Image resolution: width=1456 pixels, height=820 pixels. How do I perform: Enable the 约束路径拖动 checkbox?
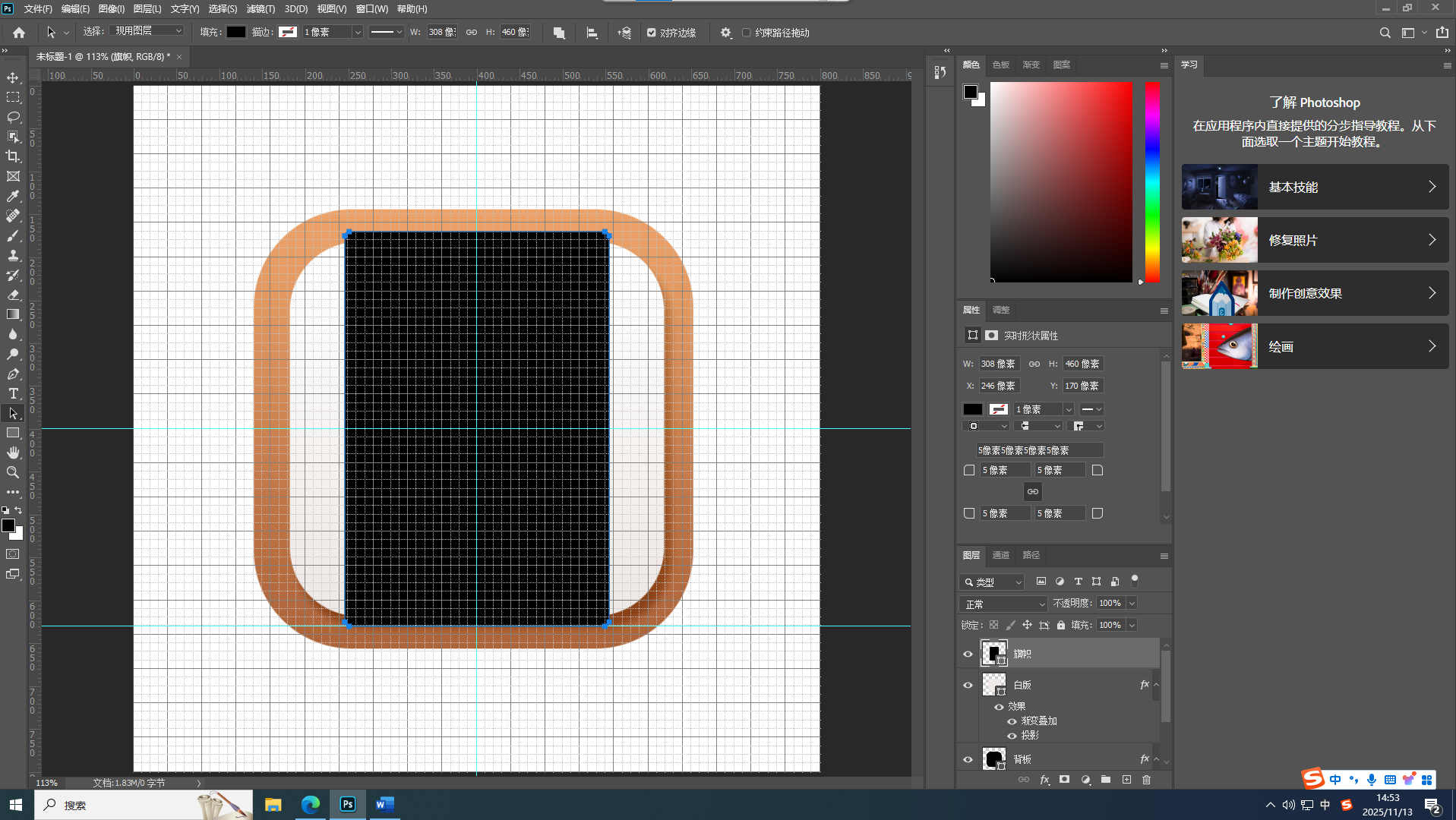pyautogui.click(x=747, y=33)
